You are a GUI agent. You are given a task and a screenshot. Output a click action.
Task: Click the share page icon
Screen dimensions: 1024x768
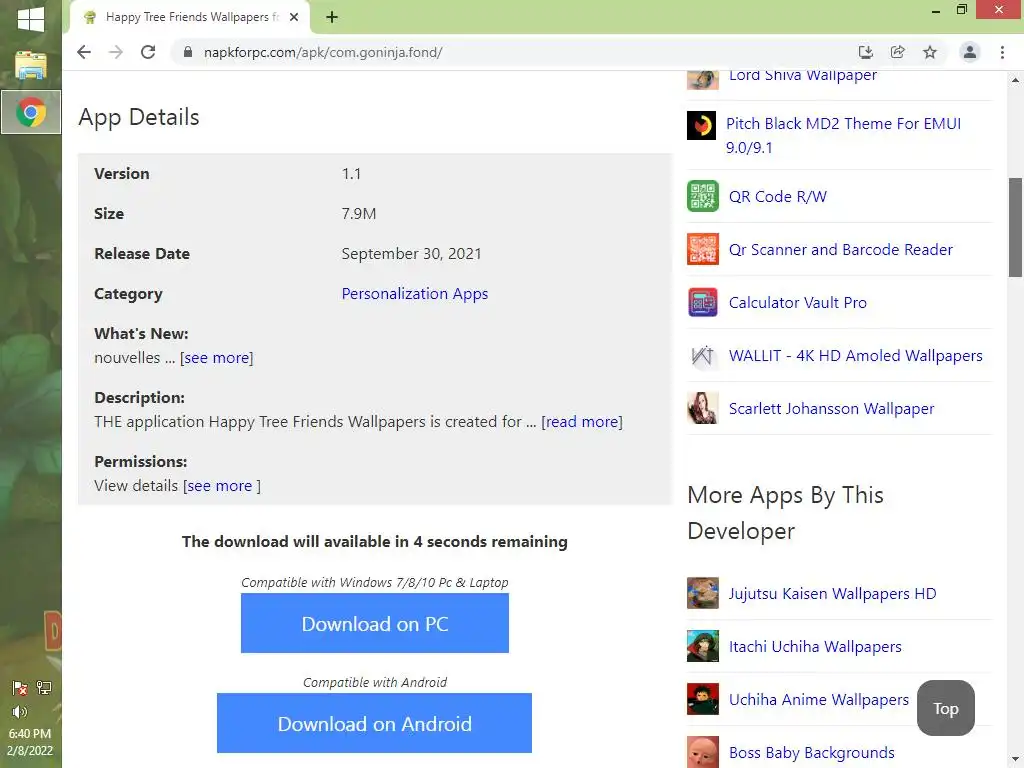898,52
